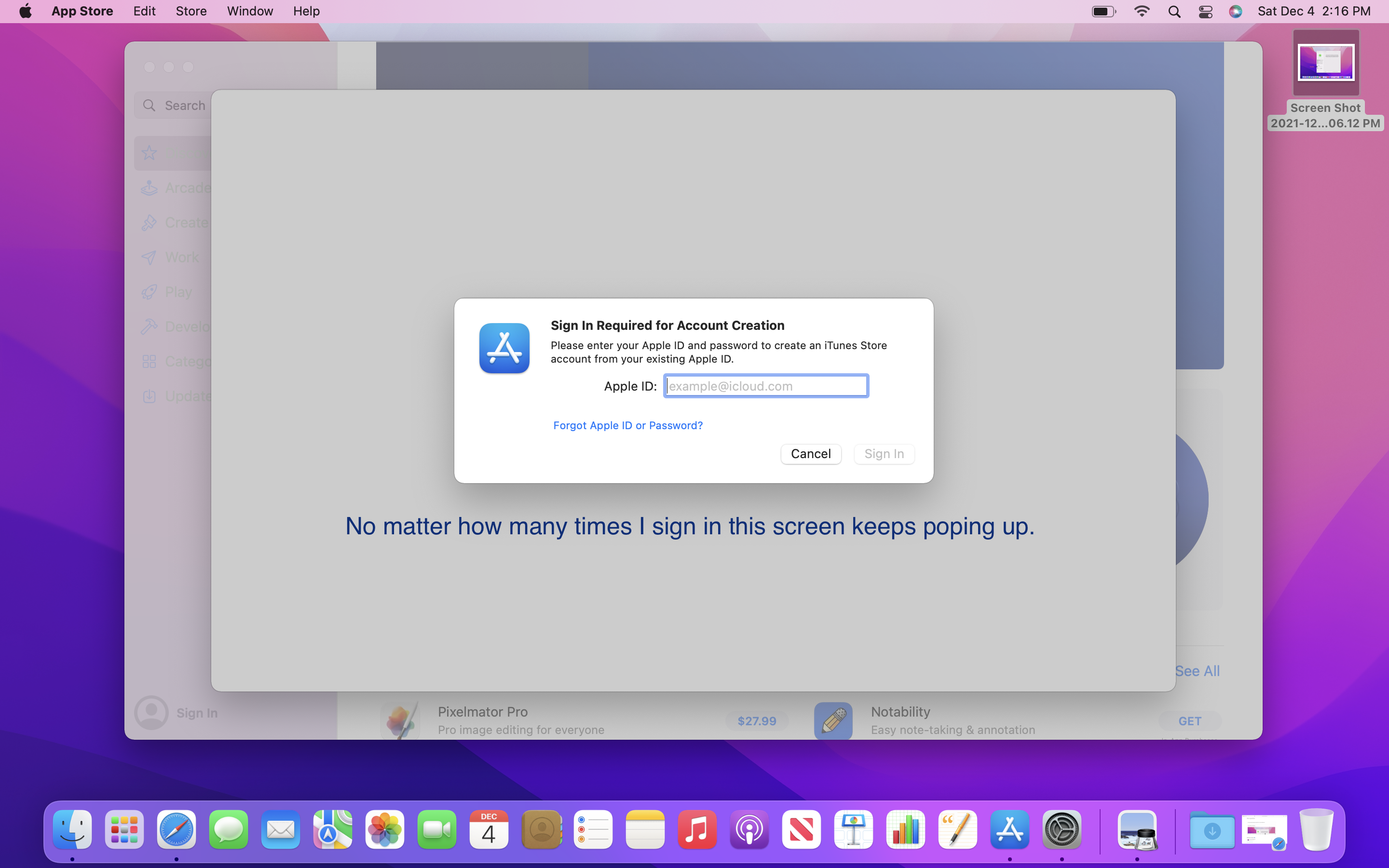Launch Podcasts from the dock
This screenshot has width=1389, height=868.
click(749, 829)
